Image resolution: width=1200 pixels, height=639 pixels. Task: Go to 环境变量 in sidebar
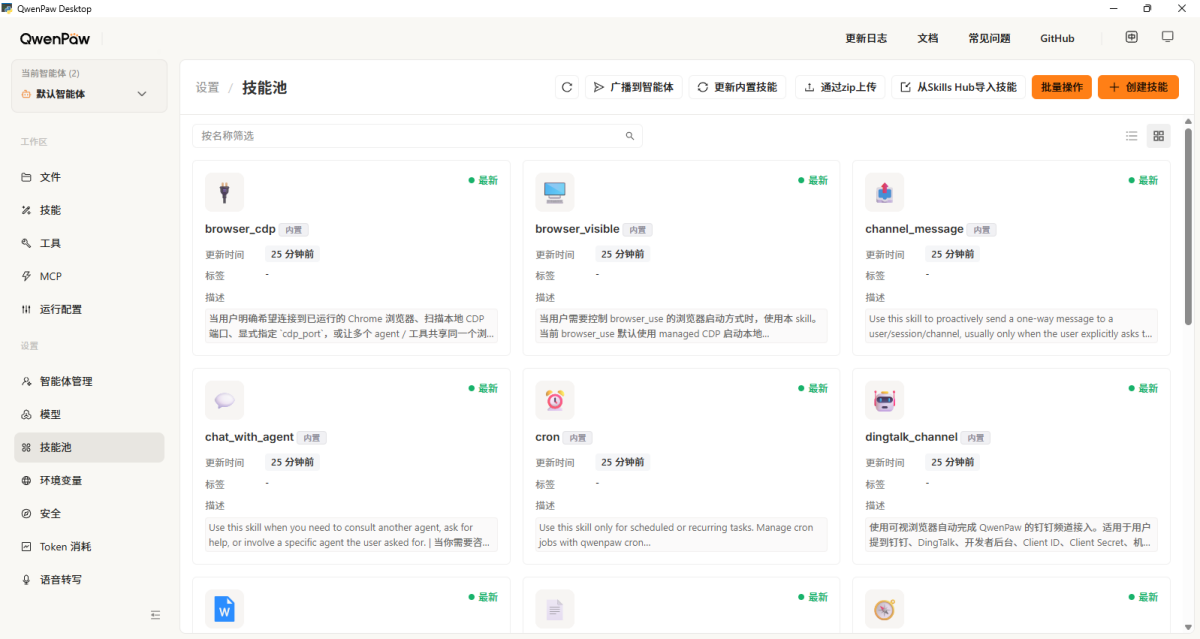(60, 480)
